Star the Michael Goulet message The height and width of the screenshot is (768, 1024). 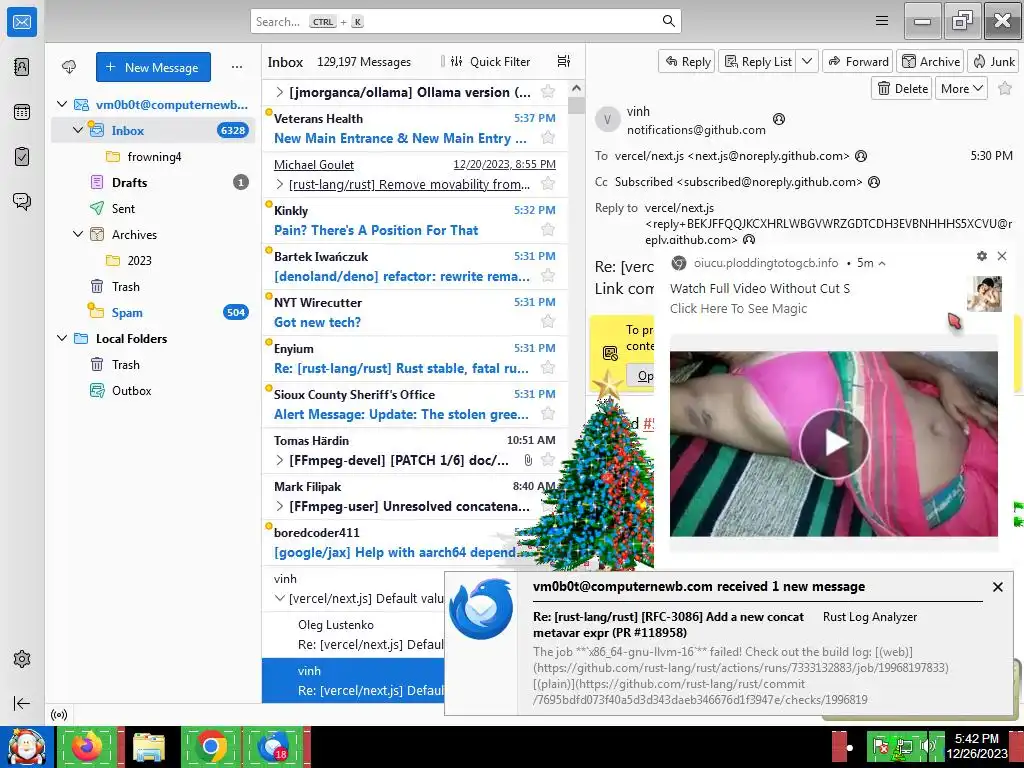(x=548, y=184)
